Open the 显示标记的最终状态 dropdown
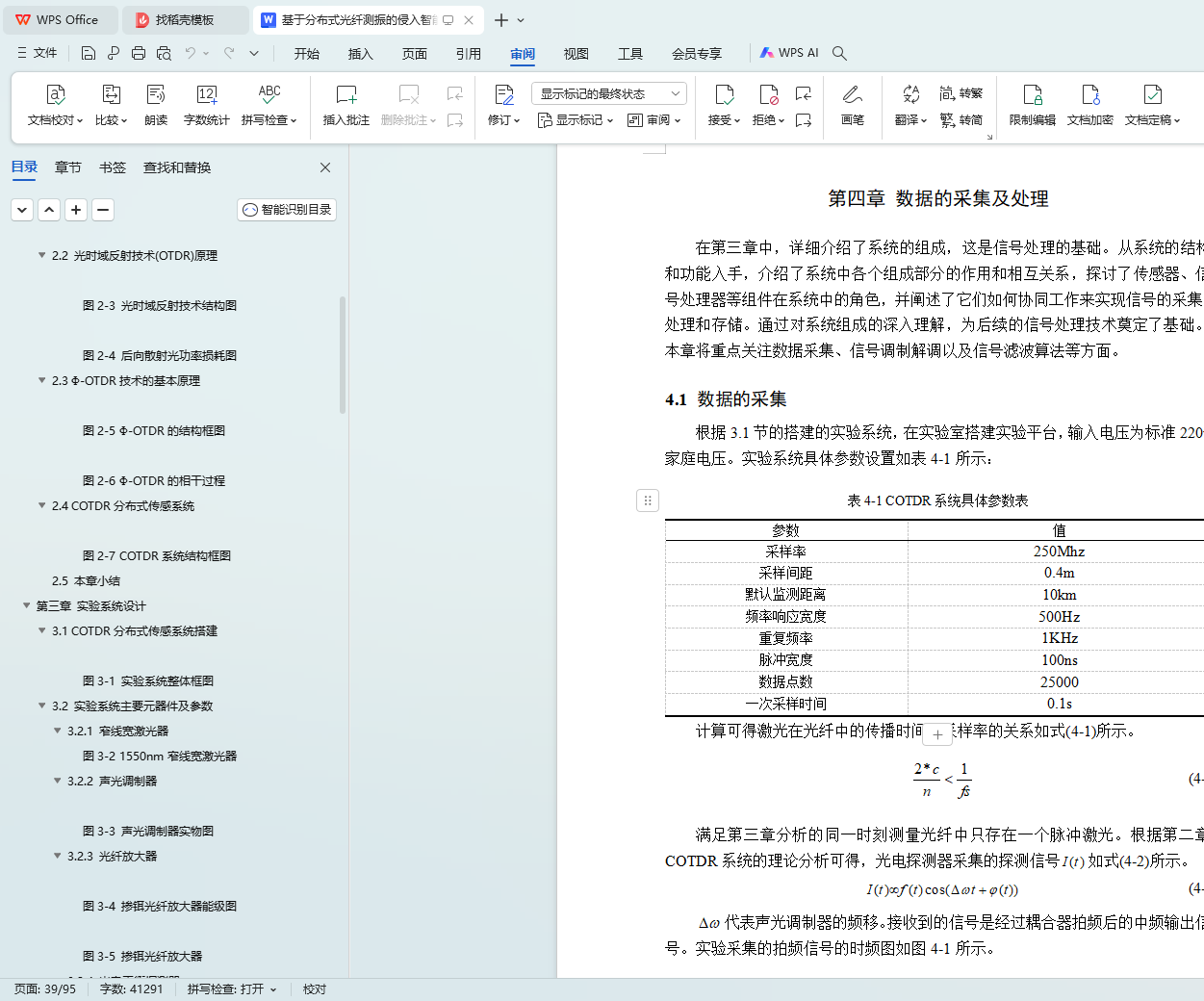This screenshot has width=1204, height=1001. pyautogui.click(x=608, y=93)
